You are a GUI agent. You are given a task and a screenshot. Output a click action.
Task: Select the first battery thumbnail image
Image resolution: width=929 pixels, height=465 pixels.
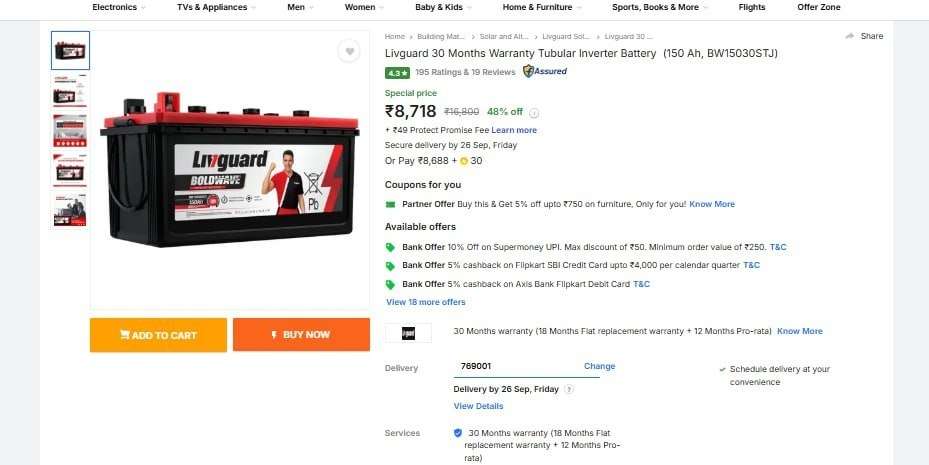(71, 50)
